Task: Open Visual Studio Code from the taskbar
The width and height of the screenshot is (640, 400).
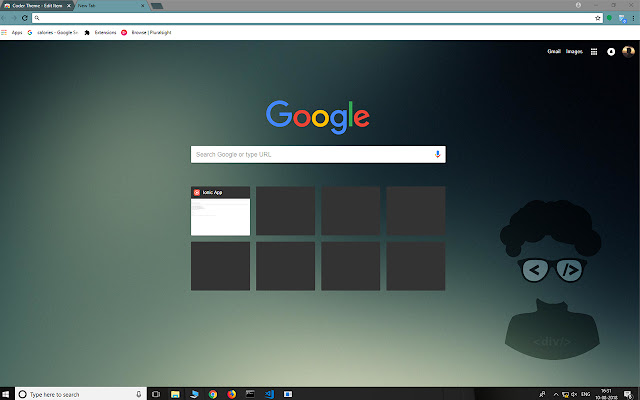Action: click(269, 394)
